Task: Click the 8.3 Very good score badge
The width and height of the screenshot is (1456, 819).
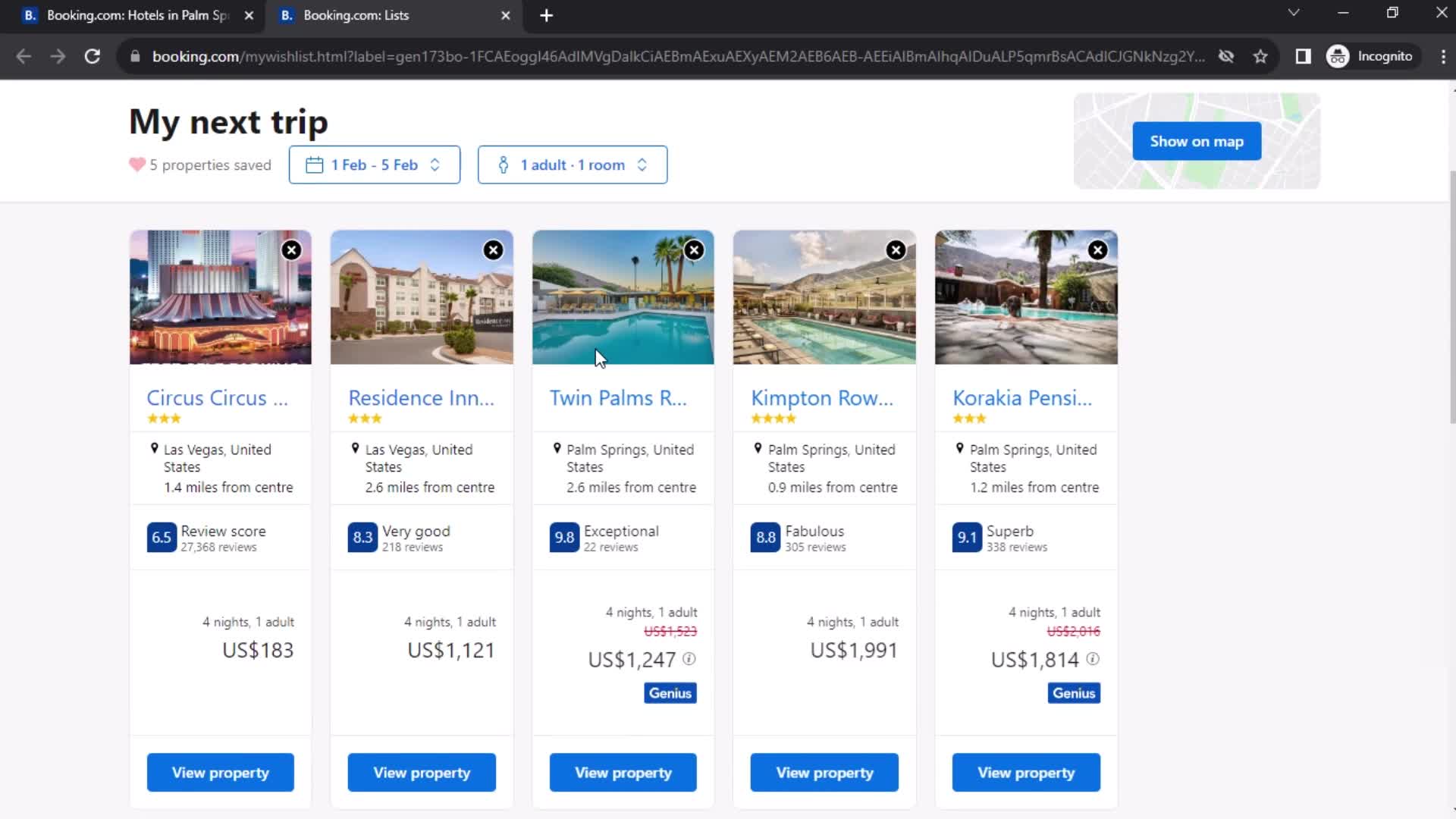Action: point(362,537)
